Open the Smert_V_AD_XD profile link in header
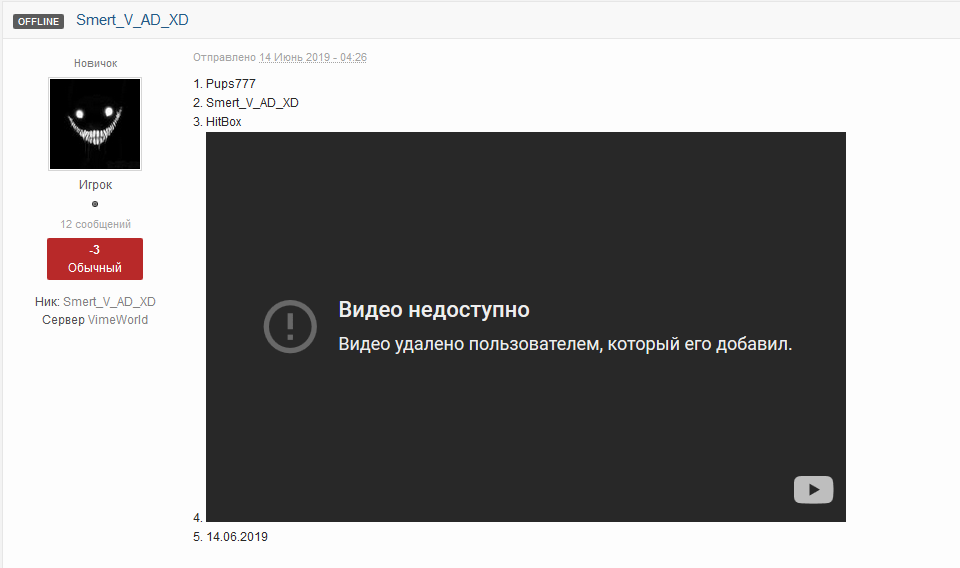960x568 pixels. pos(132,20)
